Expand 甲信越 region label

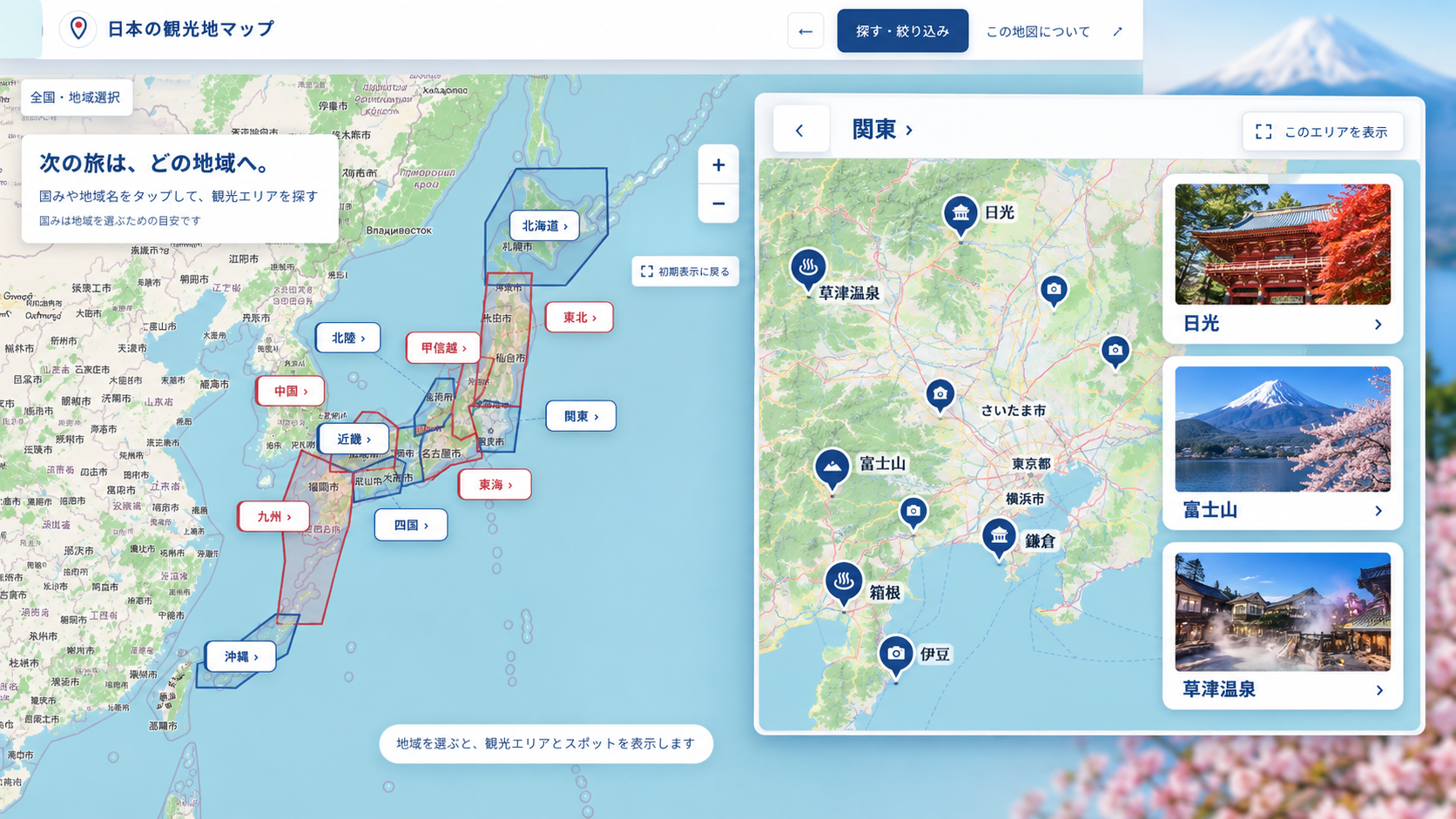pos(443,348)
